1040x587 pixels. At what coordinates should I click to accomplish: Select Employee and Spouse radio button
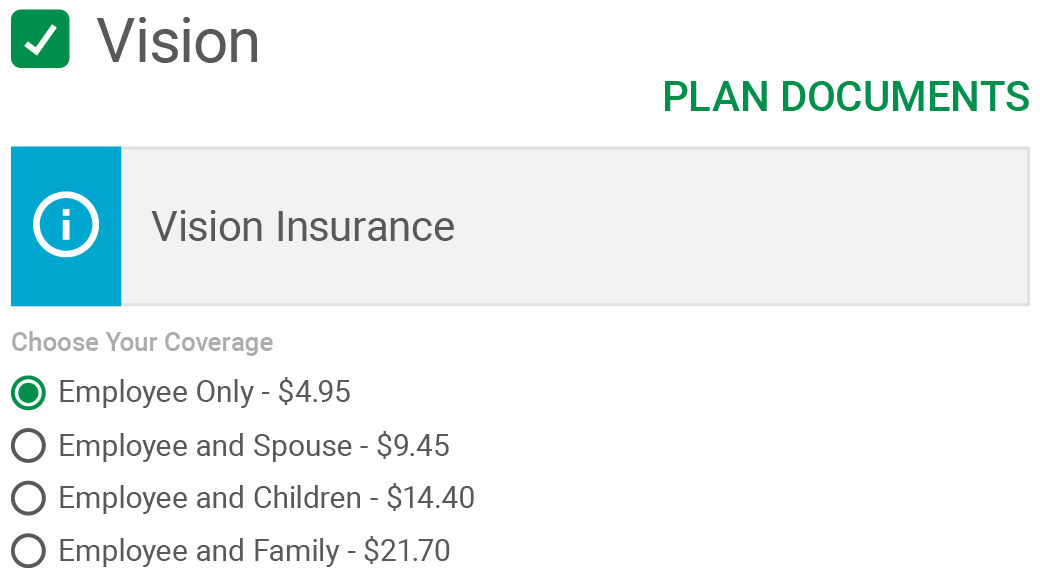click(29, 445)
